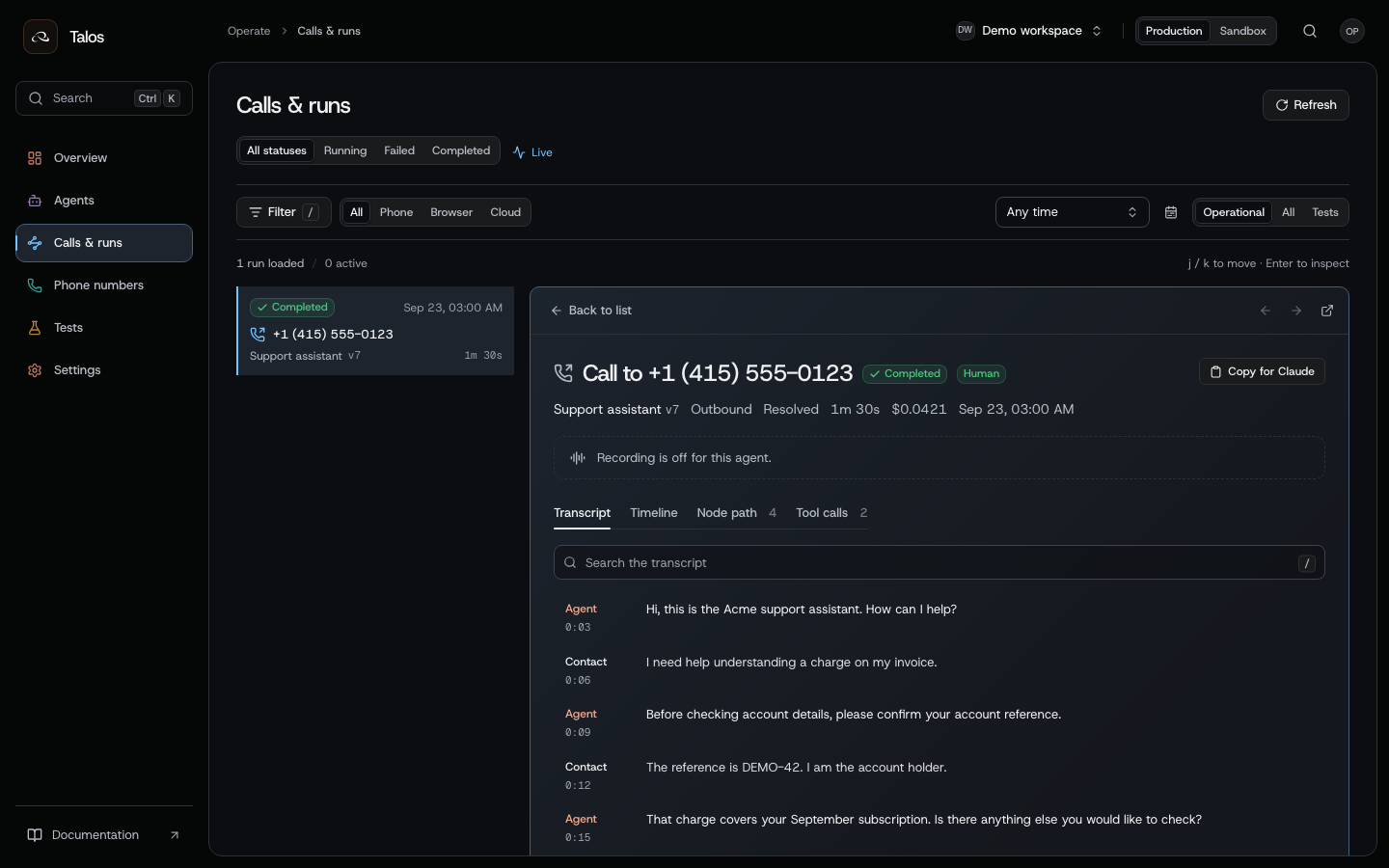This screenshot has width=1389, height=868.
Task: Open Documentation external link
Action: click(x=104, y=835)
